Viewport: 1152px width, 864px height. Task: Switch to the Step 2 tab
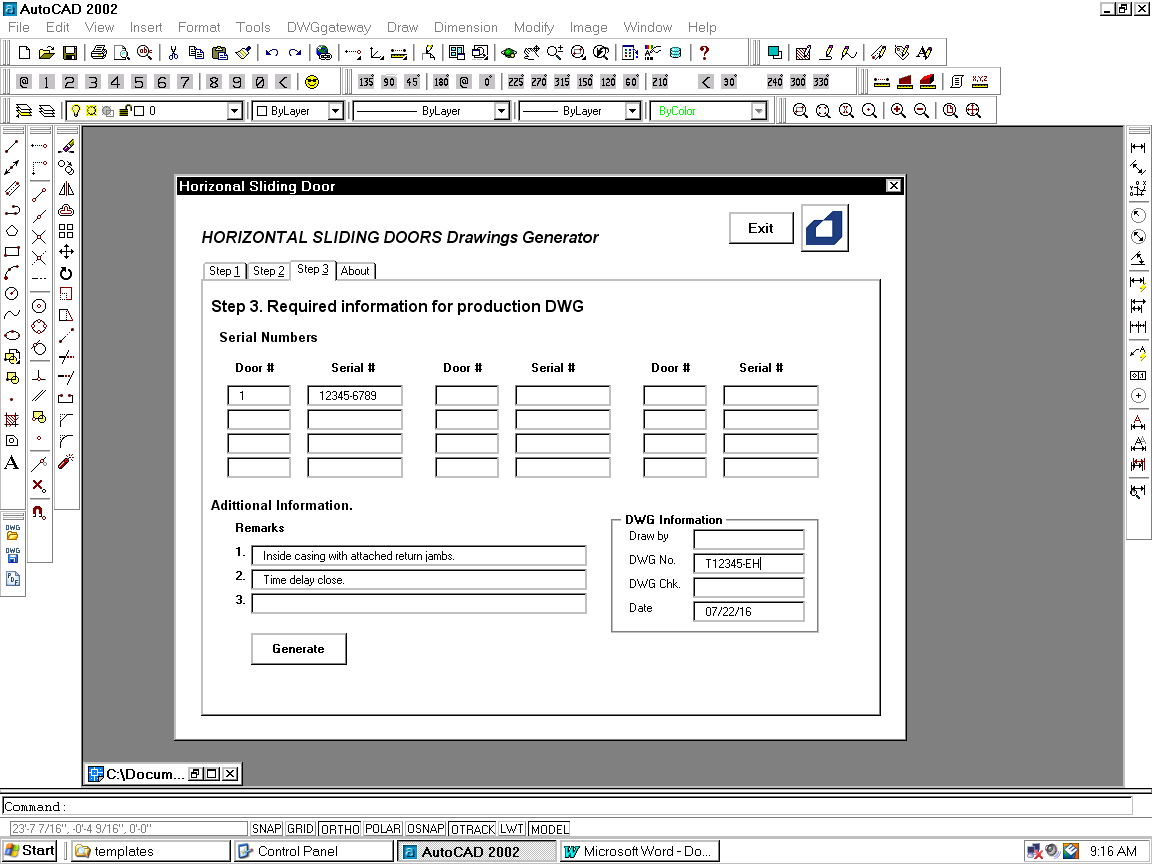pyautogui.click(x=268, y=271)
